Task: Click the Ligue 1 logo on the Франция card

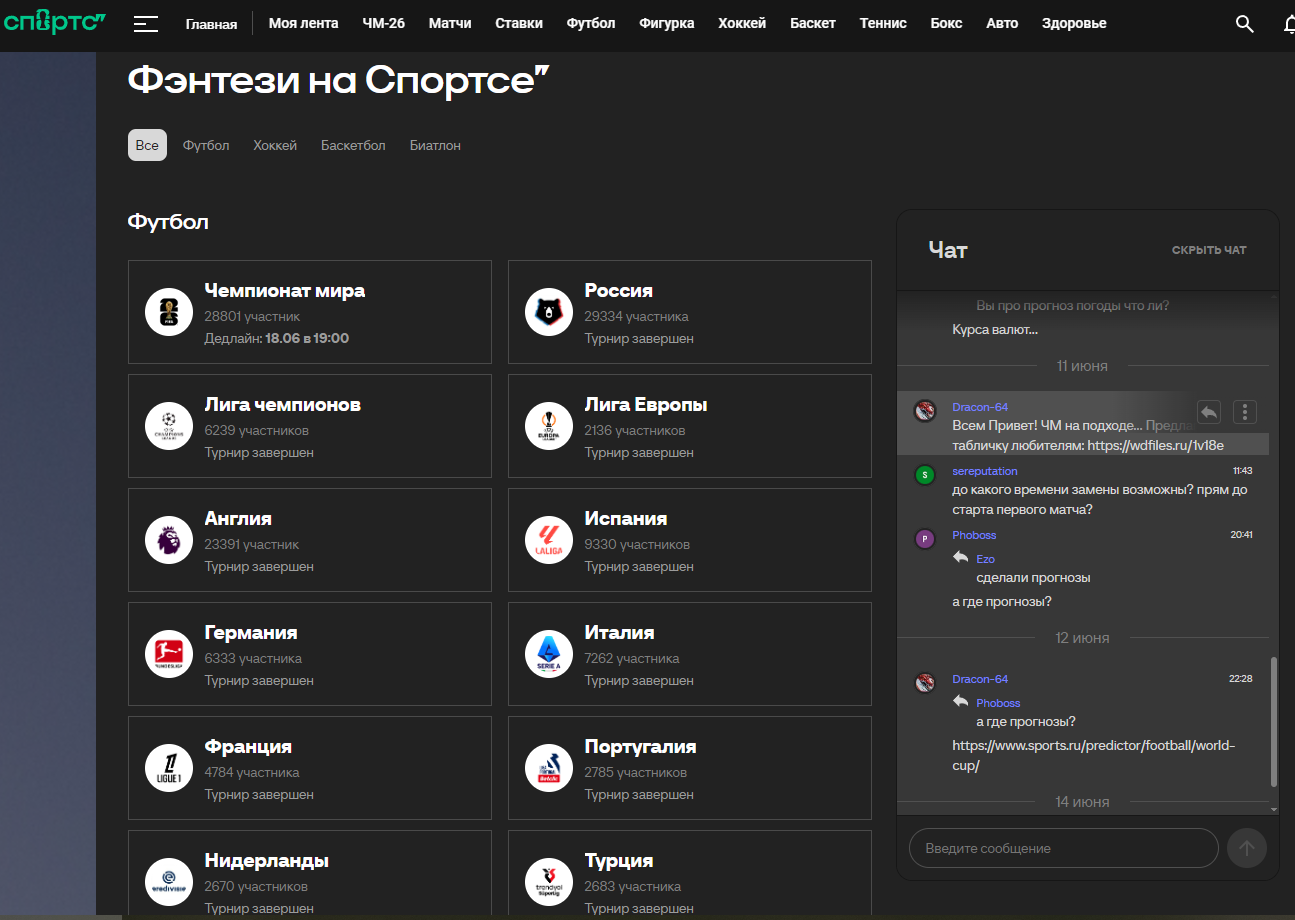Action: [x=169, y=769]
